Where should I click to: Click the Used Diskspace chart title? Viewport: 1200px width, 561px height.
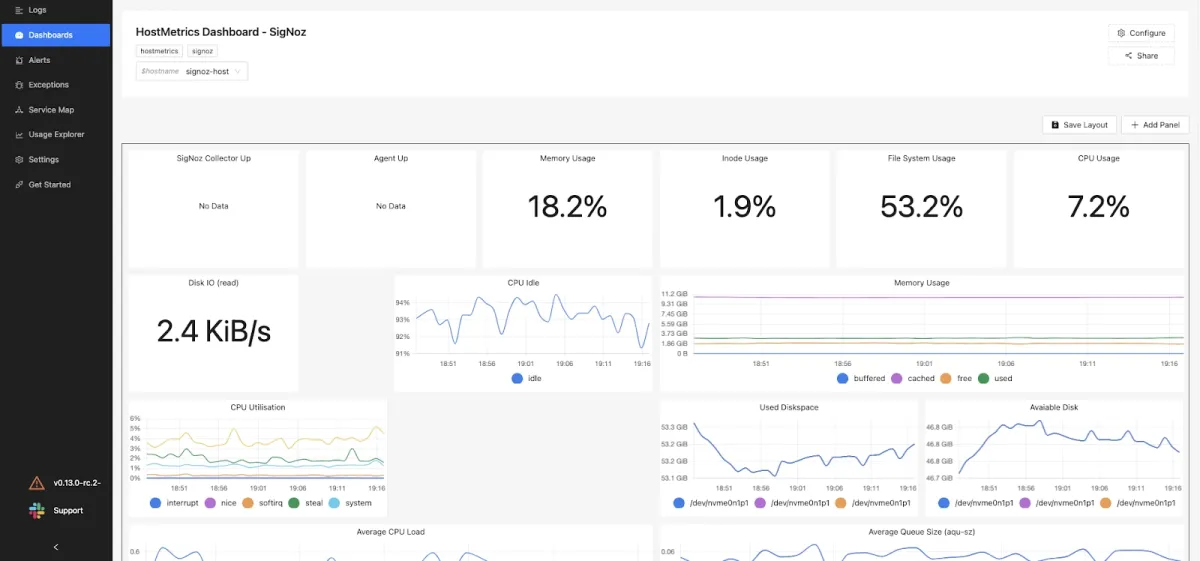pos(790,407)
